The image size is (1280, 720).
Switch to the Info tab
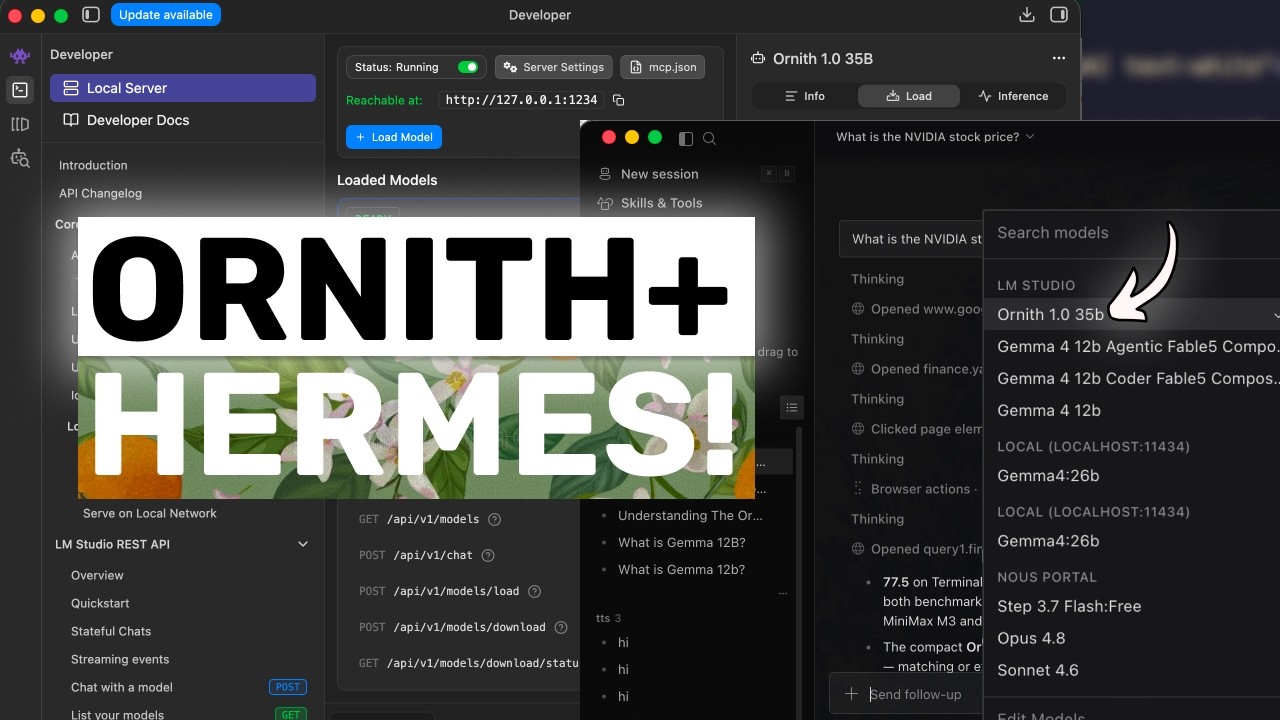(804, 96)
